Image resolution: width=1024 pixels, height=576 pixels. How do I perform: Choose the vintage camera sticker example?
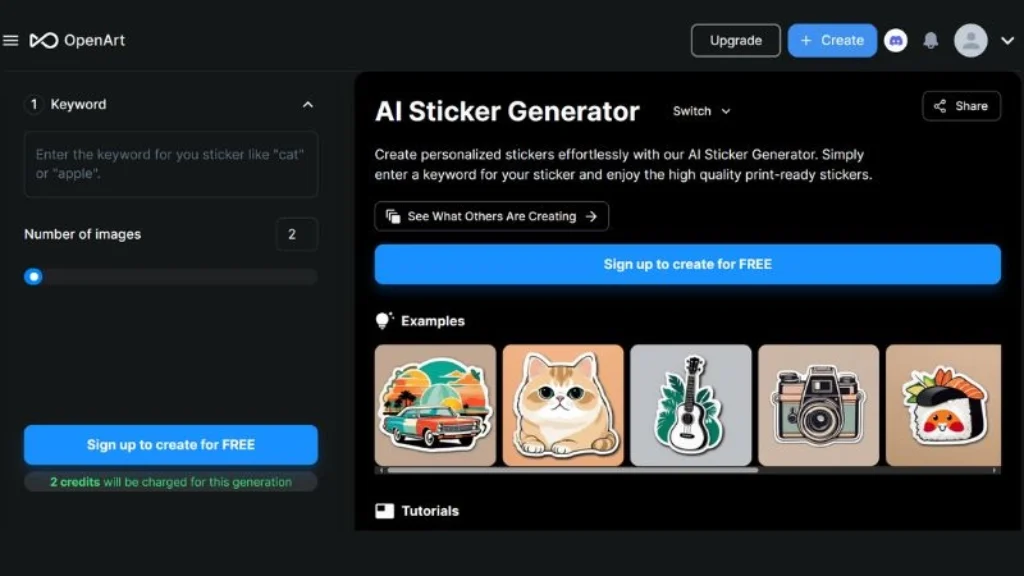click(x=818, y=405)
